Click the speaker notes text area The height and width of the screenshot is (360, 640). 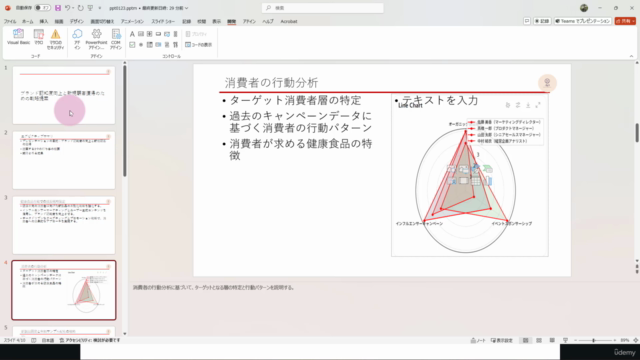tap(380, 308)
